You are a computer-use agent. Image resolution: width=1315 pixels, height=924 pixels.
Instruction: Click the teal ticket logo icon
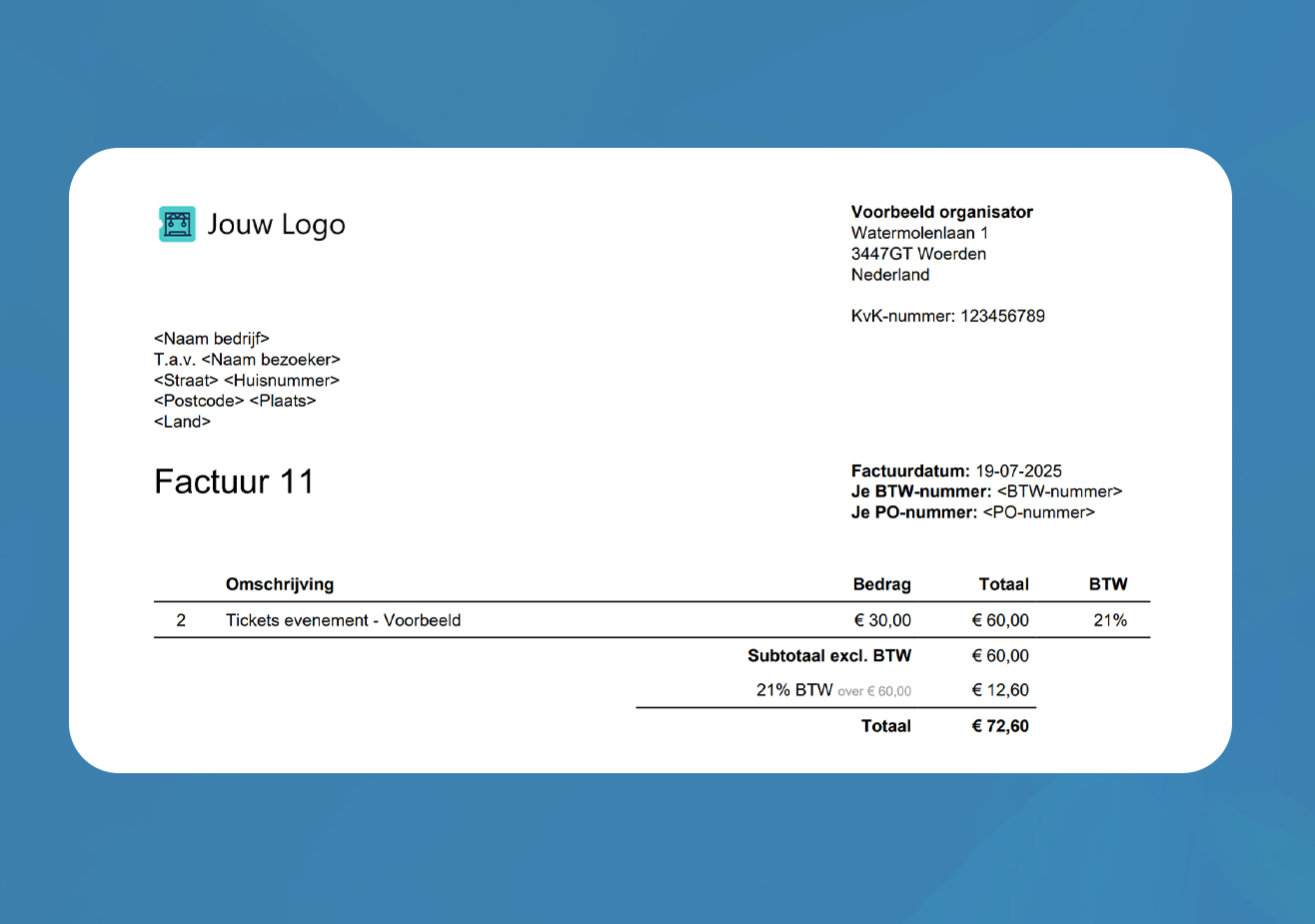tap(177, 224)
